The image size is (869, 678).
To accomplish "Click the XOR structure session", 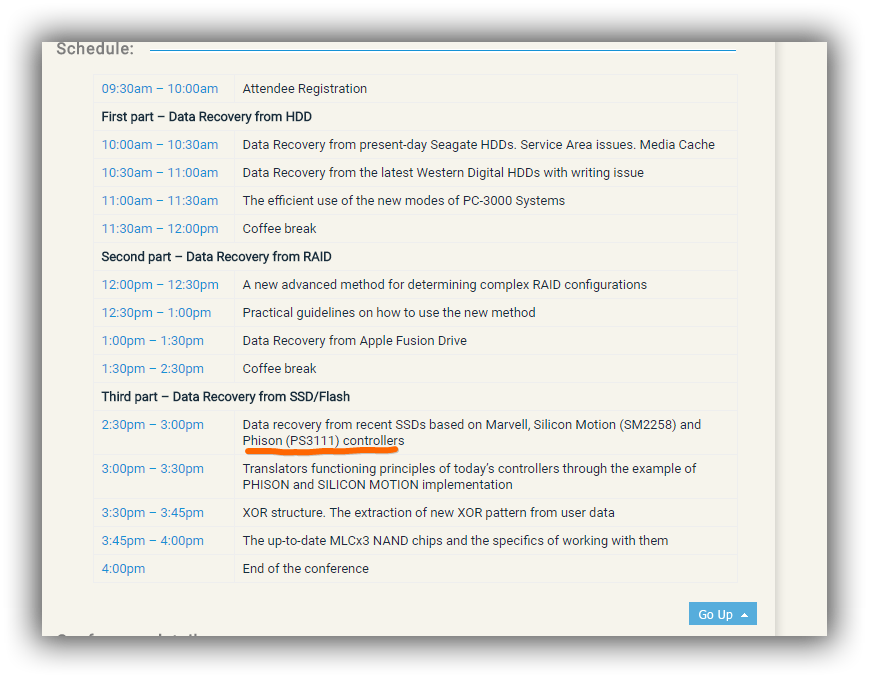I will [428, 513].
